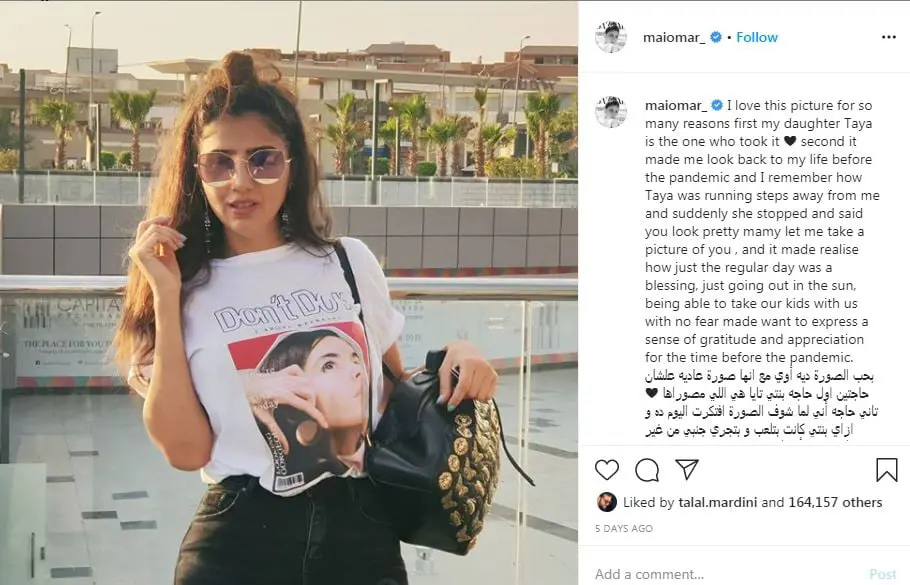910x585 pixels.
Task: View talal.mardini profile from likes
Action: 717,502
